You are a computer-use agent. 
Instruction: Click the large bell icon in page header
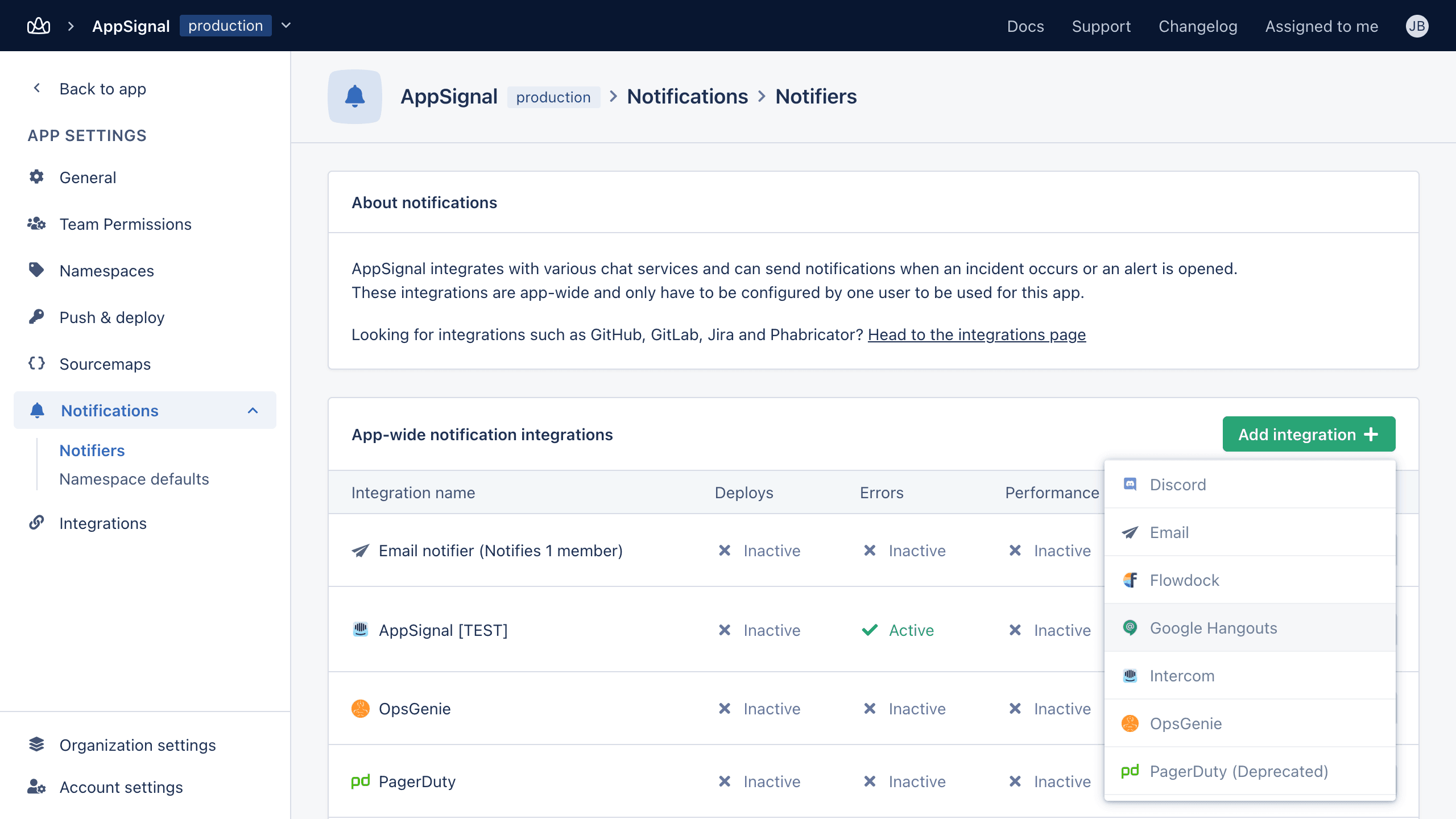[x=355, y=97]
